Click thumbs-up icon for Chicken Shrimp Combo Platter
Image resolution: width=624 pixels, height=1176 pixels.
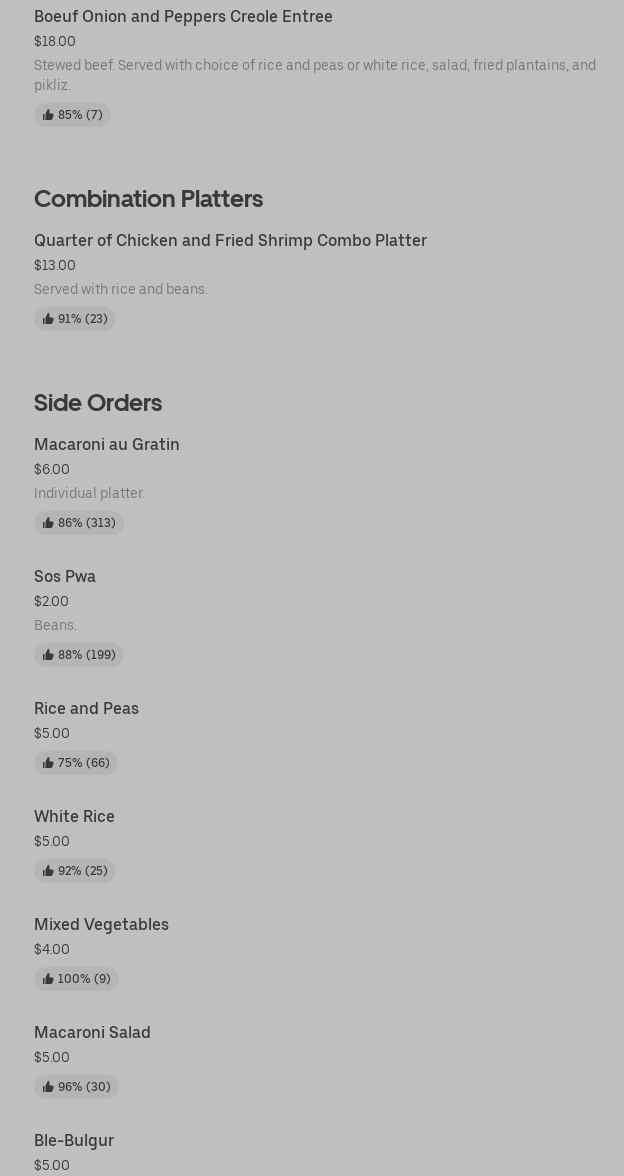(48, 319)
